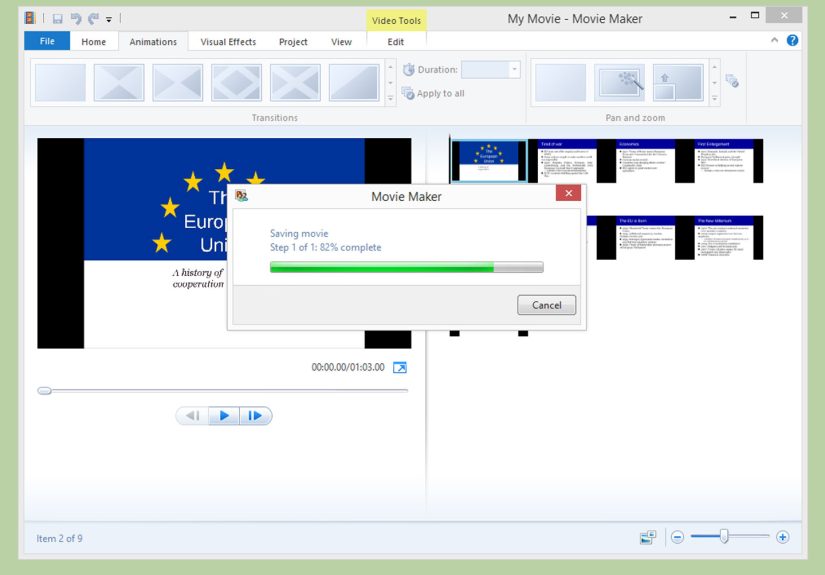
Task: Select the First Enlargement slide clip
Action: click(x=723, y=161)
